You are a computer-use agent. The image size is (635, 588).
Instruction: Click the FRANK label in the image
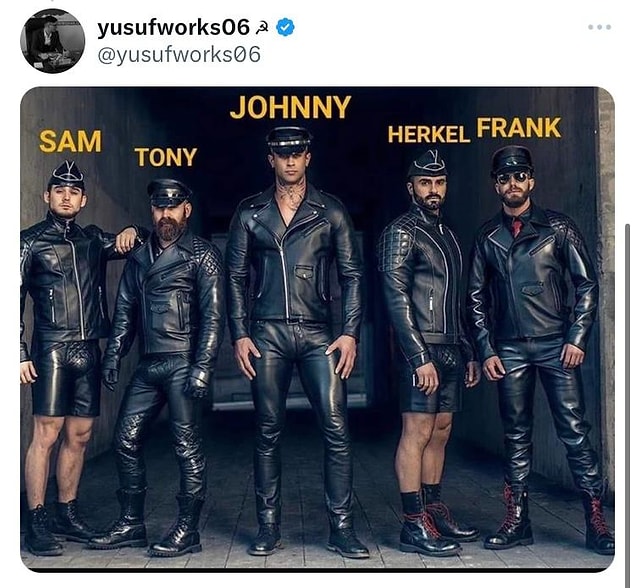[x=519, y=128]
